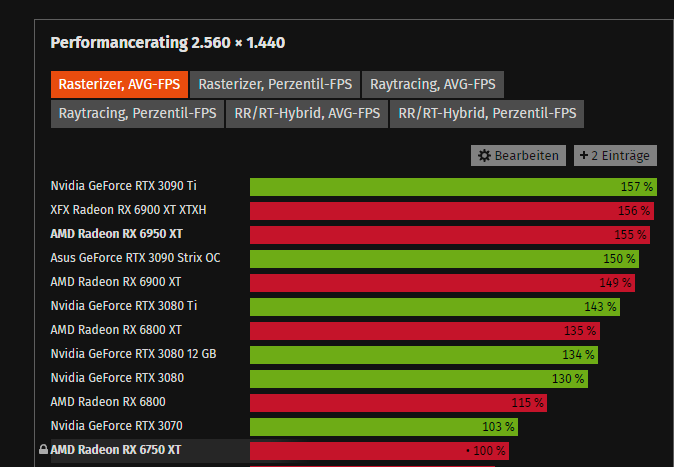Click Nvidia GeForce RTX 3080 12 GB label

tap(133, 354)
